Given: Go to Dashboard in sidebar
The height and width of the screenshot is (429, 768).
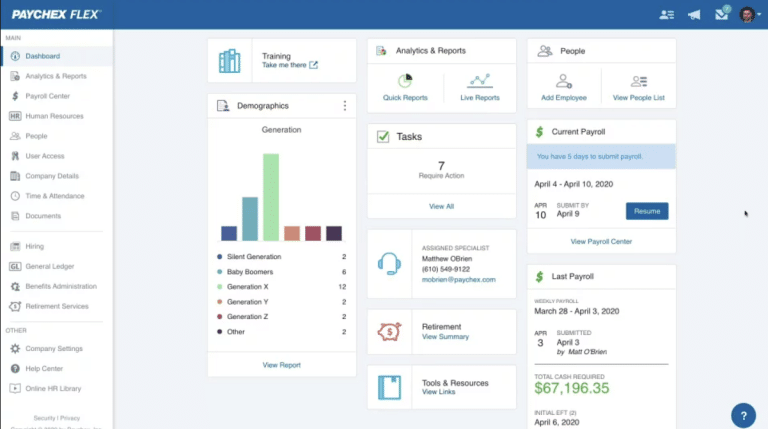Looking at the screenshot, I should [x=57, y=56].
